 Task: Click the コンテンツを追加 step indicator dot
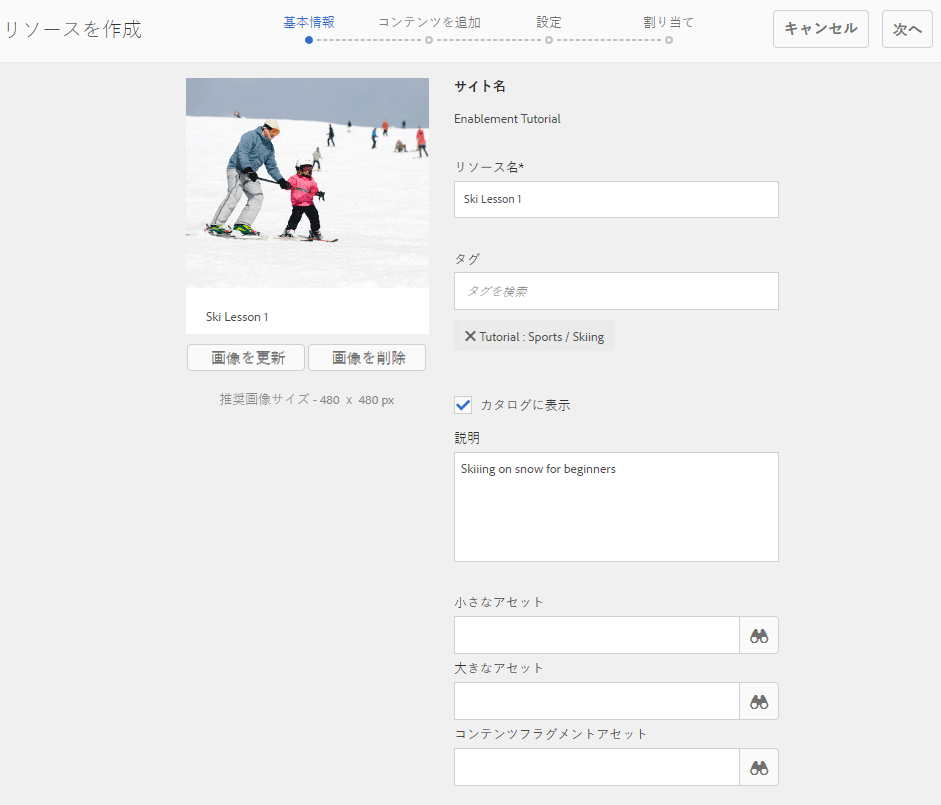point(429,40)
